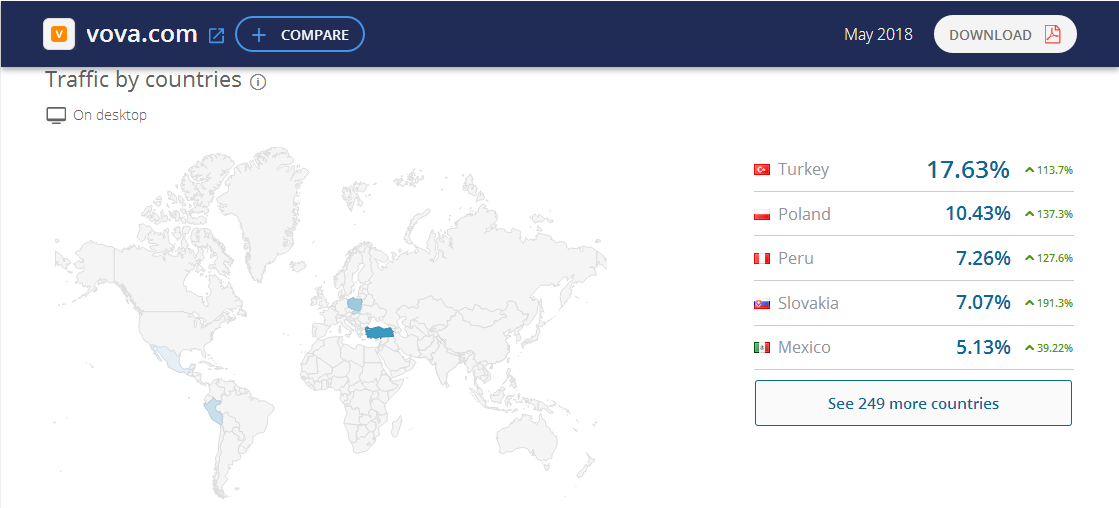
Task: Click the vova.com domain title
Action: (x=141, y=34)
